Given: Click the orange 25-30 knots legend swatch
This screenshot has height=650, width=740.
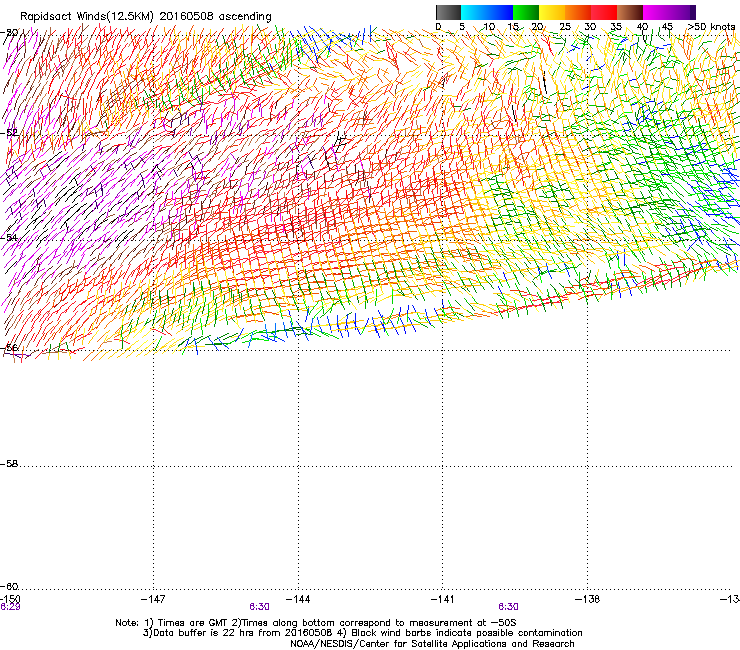Looking at the screenshot, I should (578, 12).
